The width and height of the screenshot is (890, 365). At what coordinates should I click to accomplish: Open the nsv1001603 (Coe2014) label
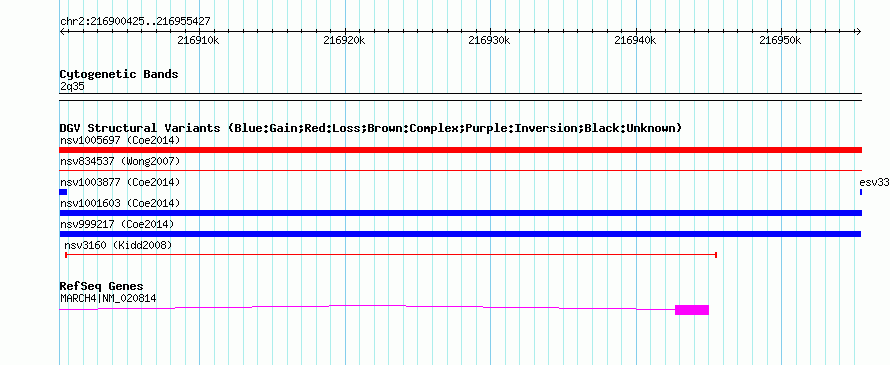(x=120, y=203)
